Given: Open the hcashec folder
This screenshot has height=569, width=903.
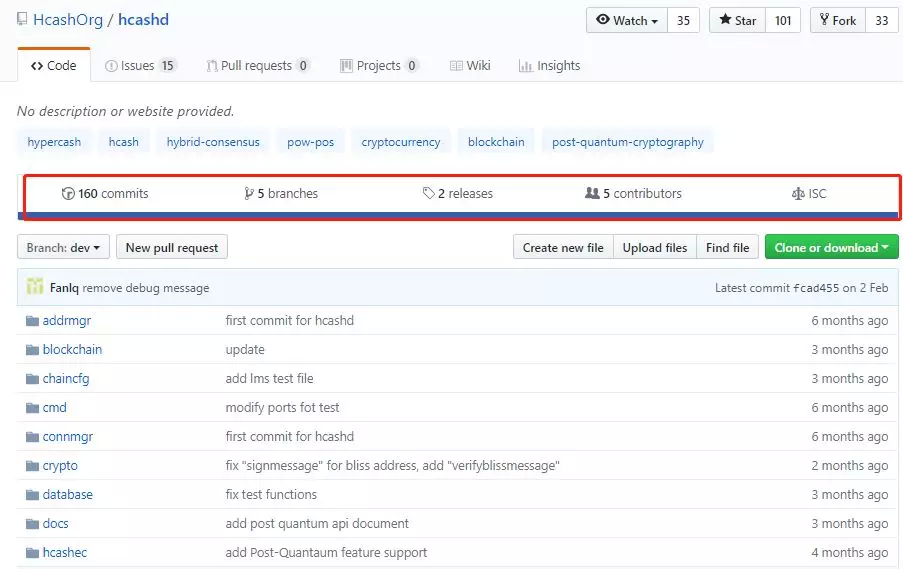Looking at the screenshot, I should tap(64, 552).
